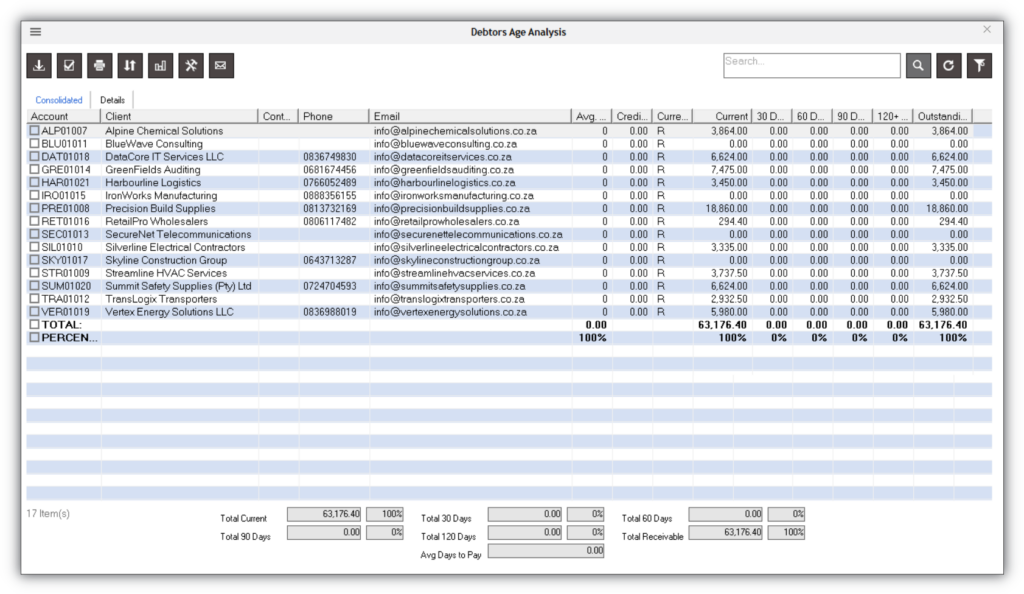
Task: Click the select-all checkmark toolbar icon
Action: click(x=69, y=65)
